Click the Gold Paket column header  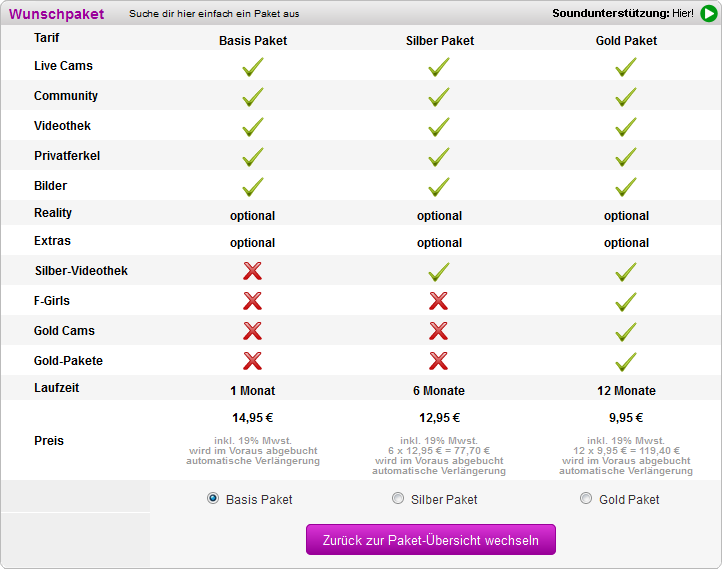(x=626, y=41)
